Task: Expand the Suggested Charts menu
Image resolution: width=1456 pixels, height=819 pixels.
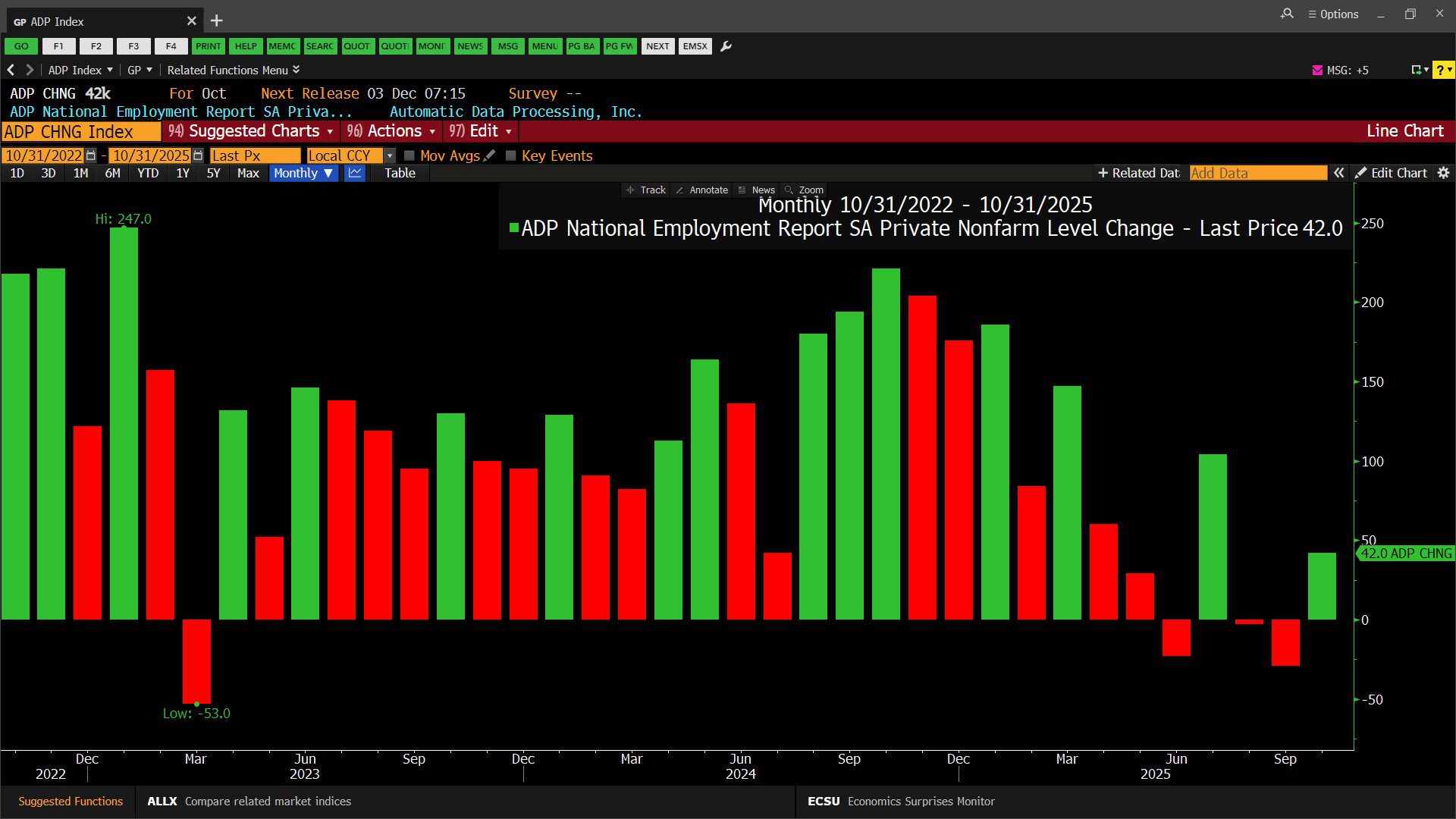Action: pyautogui.click(x=252, y=131)
